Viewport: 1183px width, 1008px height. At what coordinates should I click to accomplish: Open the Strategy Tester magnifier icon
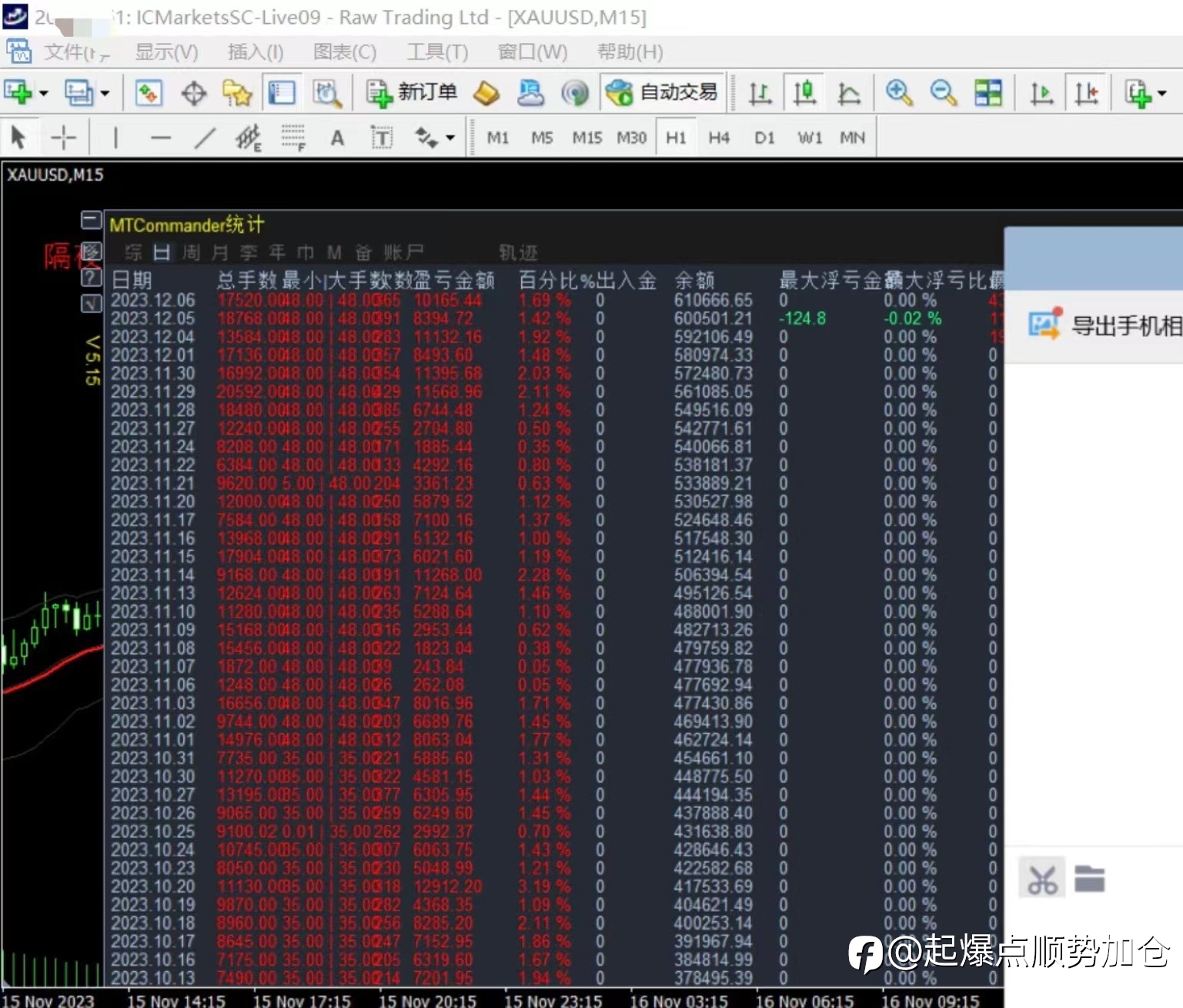tap(327, 93)
